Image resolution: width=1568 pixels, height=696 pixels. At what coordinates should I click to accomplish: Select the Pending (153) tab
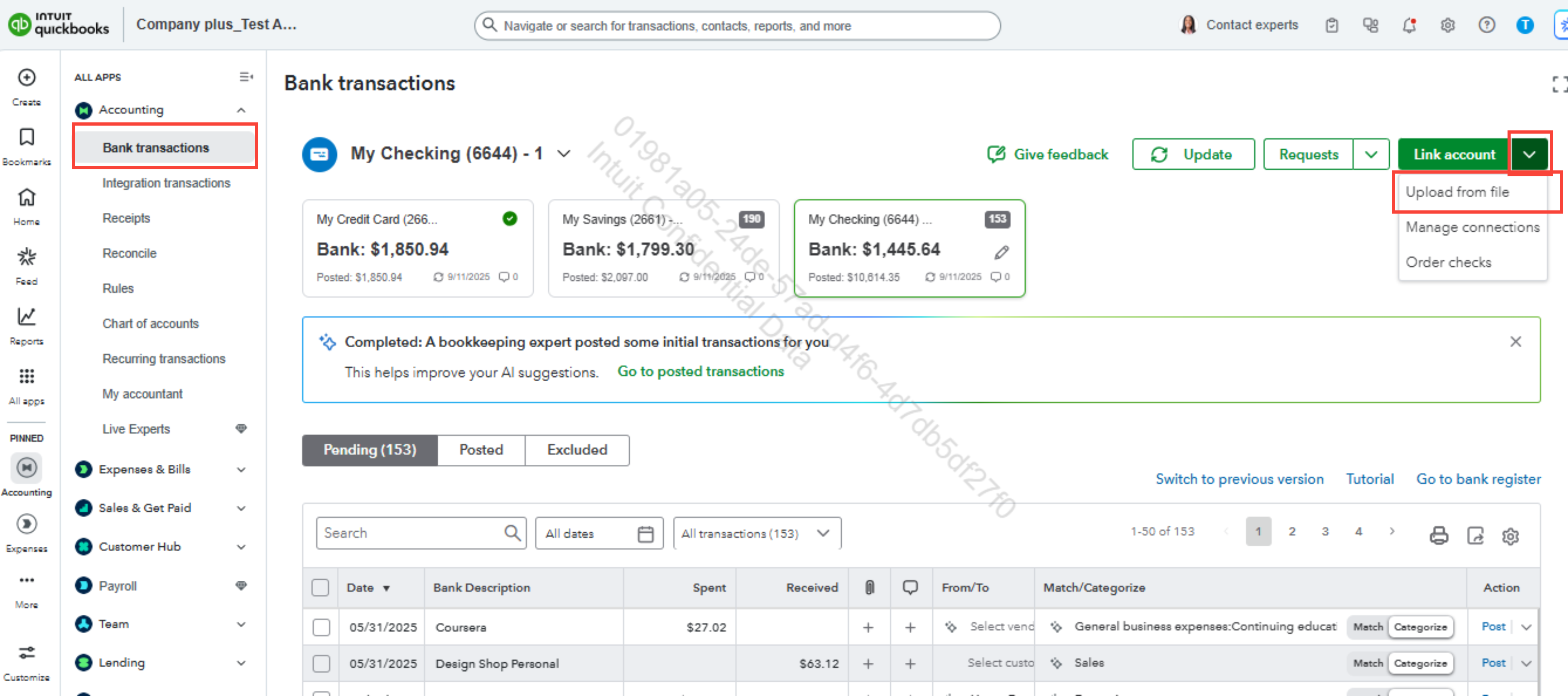pyautogui.click(x=370, y=450)
